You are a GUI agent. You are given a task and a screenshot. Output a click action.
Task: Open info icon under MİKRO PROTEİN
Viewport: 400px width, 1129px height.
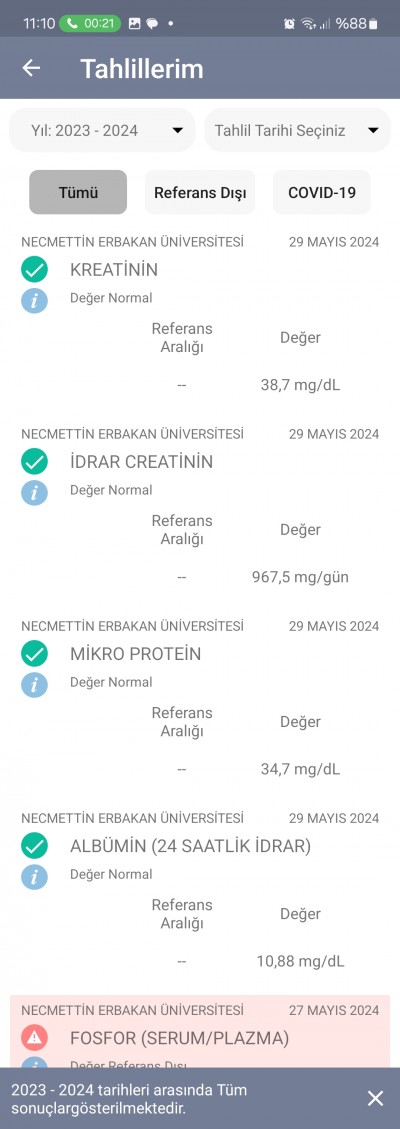coord(34,684)
